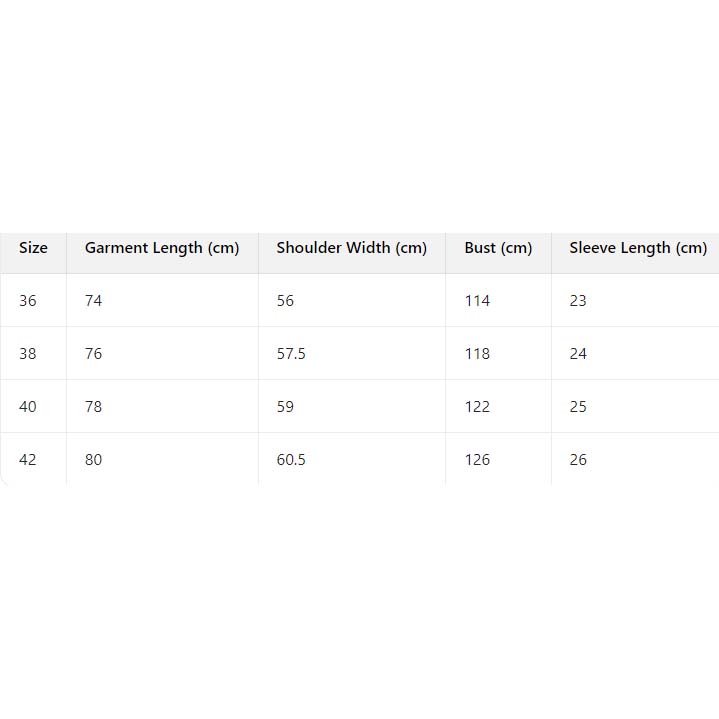Click the shoulder width value 60.5
719x719 pixels.
tap(291, 460)
